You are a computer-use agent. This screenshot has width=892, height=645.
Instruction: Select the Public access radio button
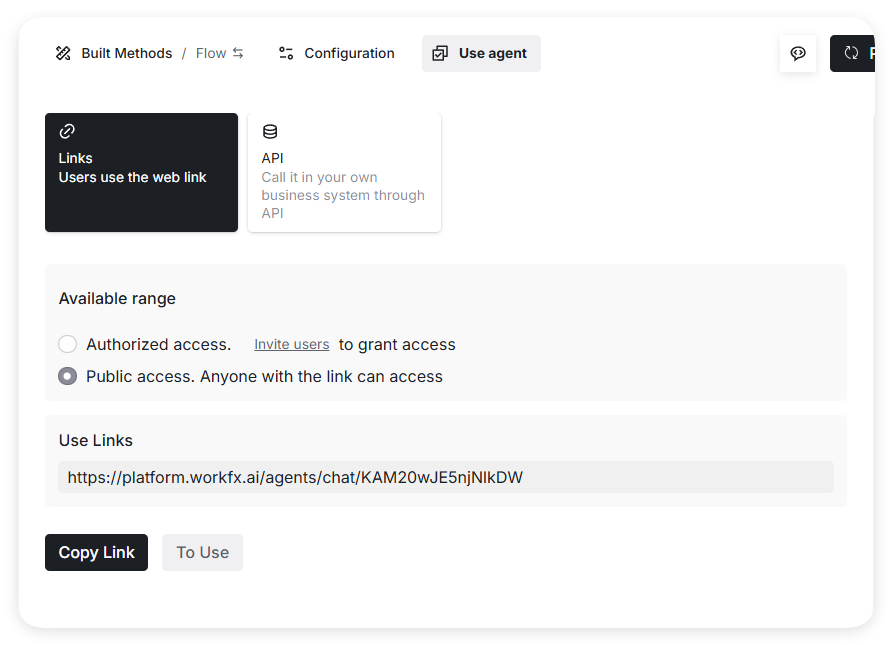tap(67, 376)
